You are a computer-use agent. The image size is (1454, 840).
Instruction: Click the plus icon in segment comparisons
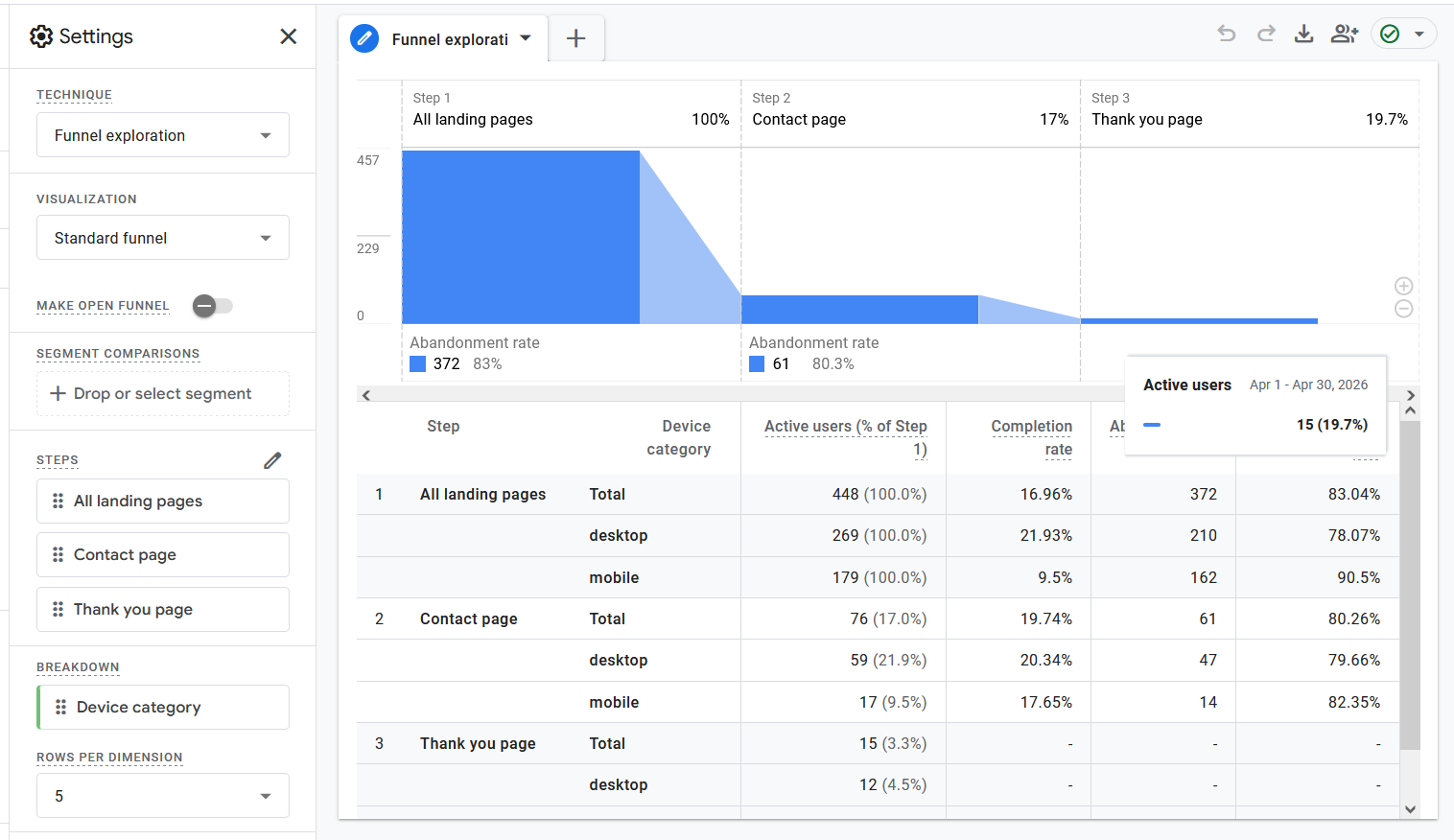pos(58,393)
